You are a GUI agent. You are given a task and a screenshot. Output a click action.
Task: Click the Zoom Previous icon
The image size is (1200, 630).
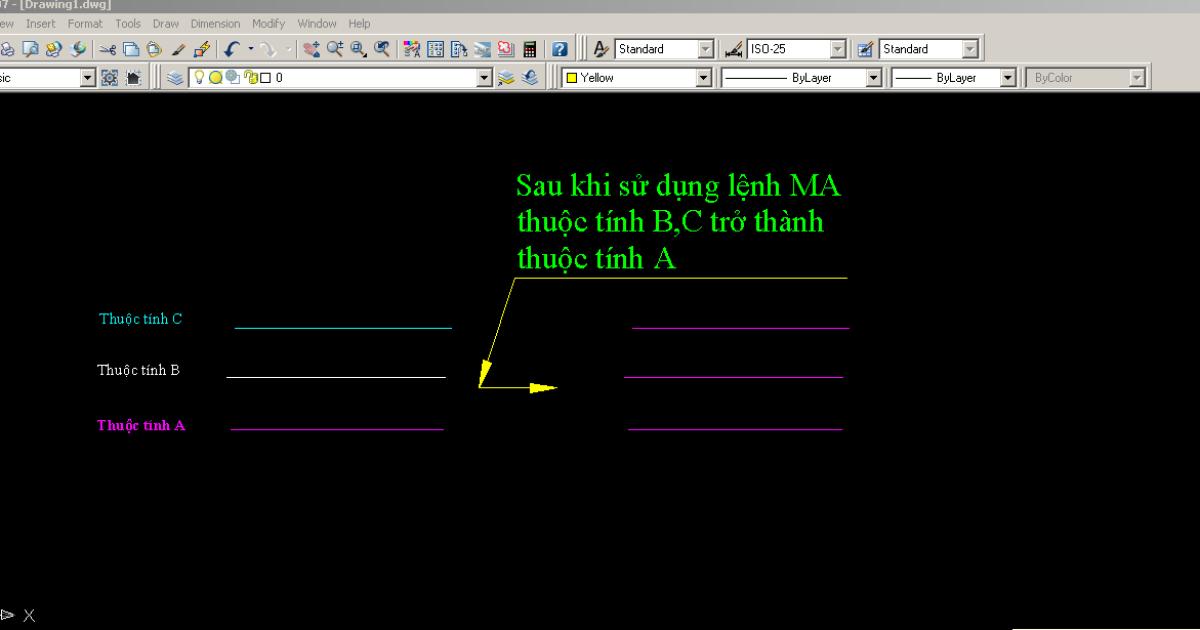tap(382, 48)
